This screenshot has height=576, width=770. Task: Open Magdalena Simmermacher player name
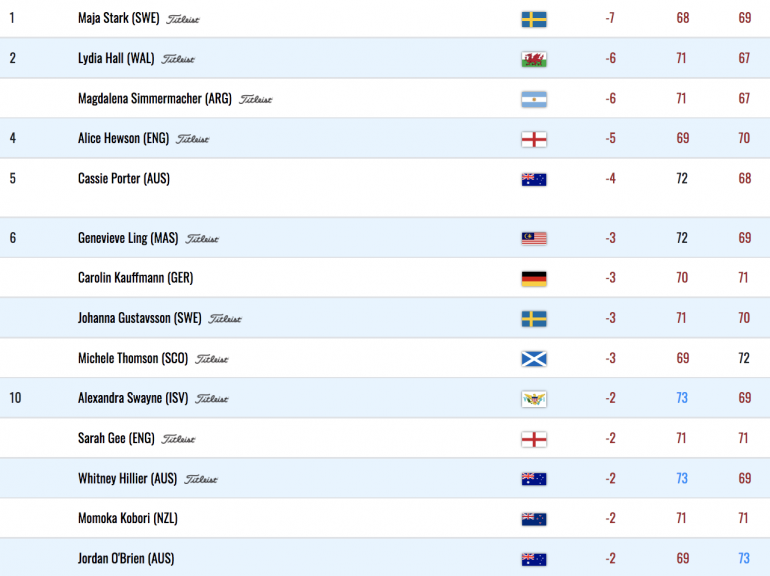click(x=155, y=99)
